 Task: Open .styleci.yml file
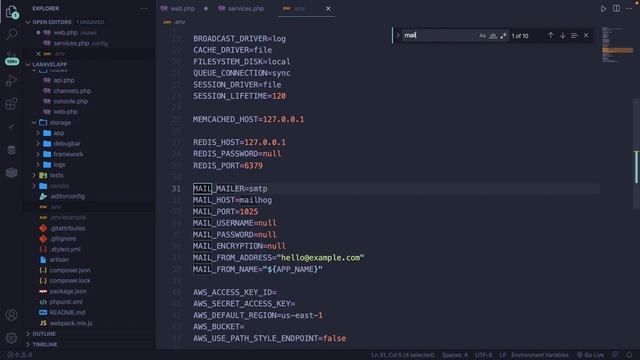65,249
